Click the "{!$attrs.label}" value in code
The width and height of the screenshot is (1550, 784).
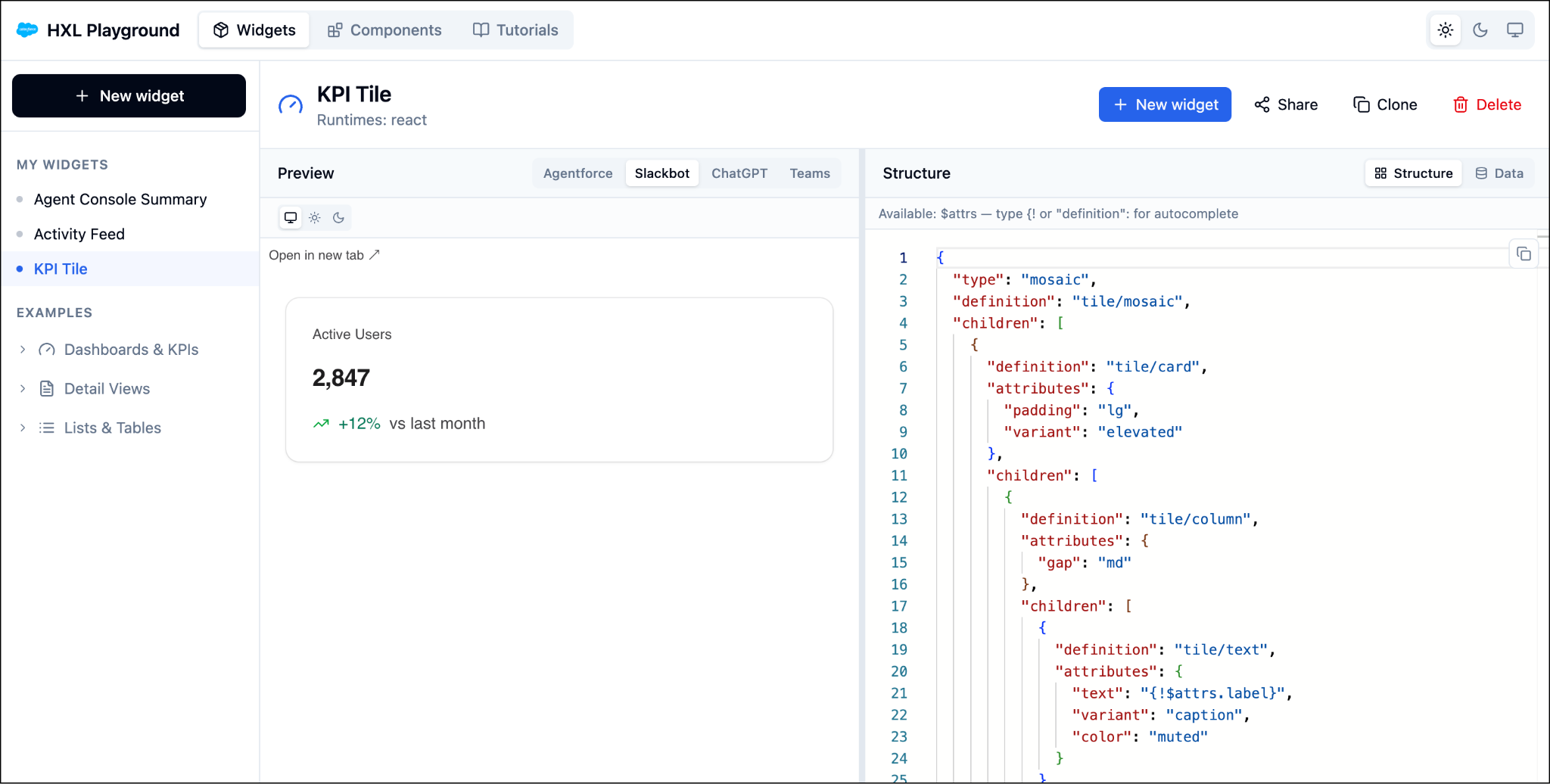[1212, 693]
